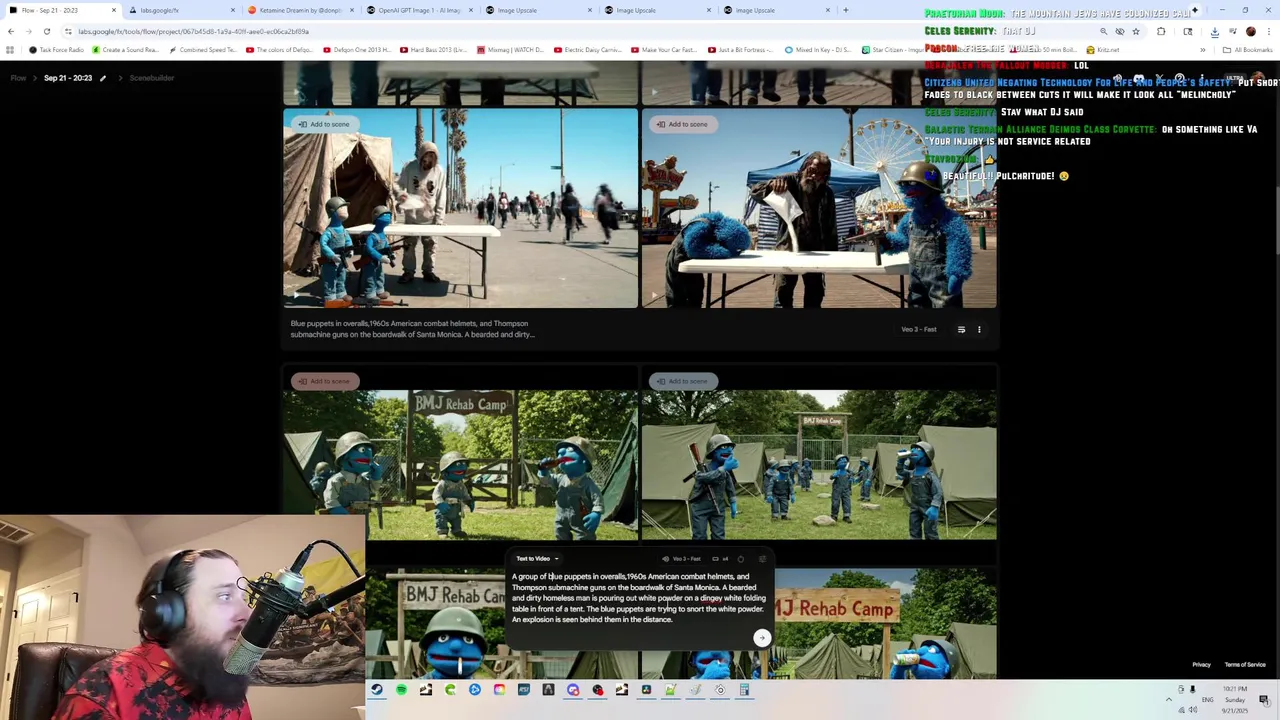Click the ENG language indicator
Screen dimensions: 1280x720
(x=1206, y=699)
